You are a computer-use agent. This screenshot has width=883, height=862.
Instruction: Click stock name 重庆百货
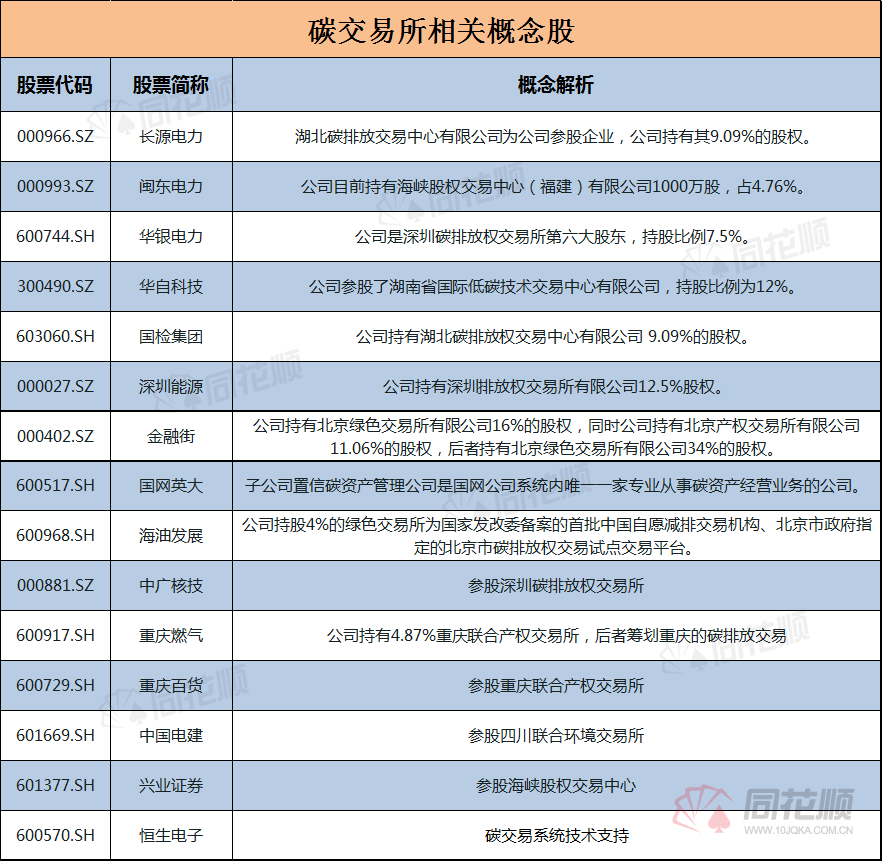(x=171, y=686)
